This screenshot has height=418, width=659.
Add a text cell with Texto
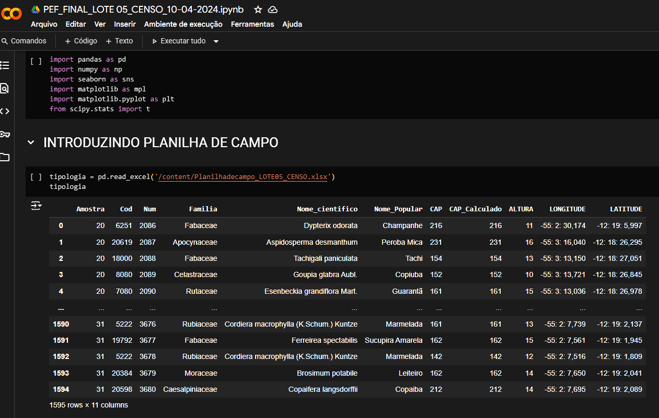(x=119, y=41)
